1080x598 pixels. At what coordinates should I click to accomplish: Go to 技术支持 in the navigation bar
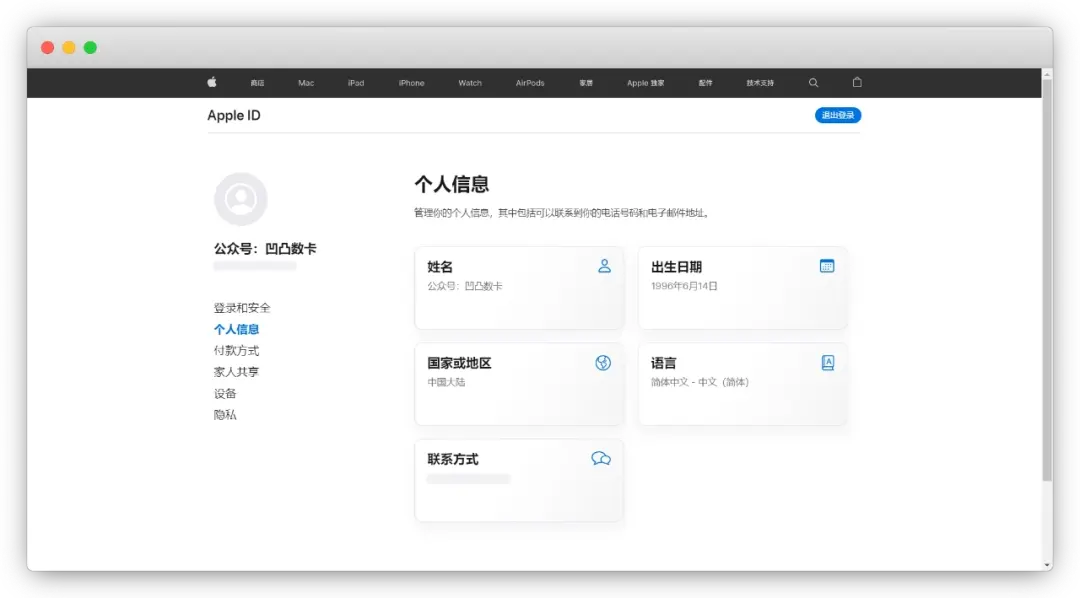[x=760, y=83]
